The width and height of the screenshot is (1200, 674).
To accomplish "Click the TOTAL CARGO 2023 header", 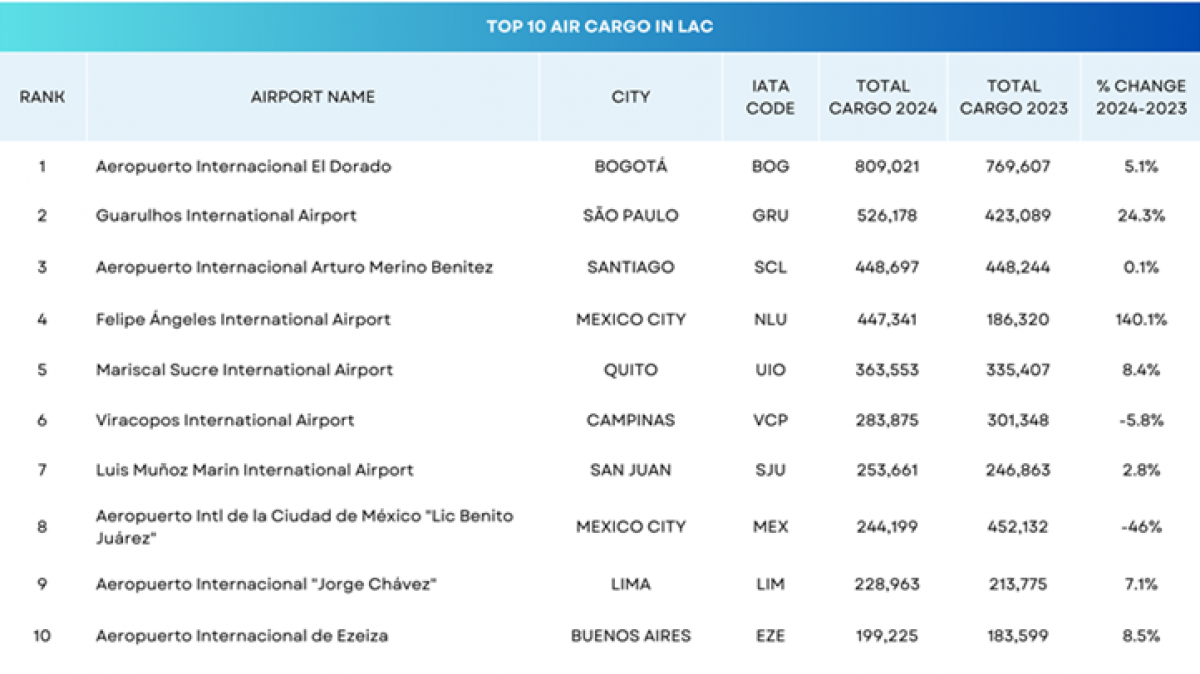I will tap(1014, 97).
